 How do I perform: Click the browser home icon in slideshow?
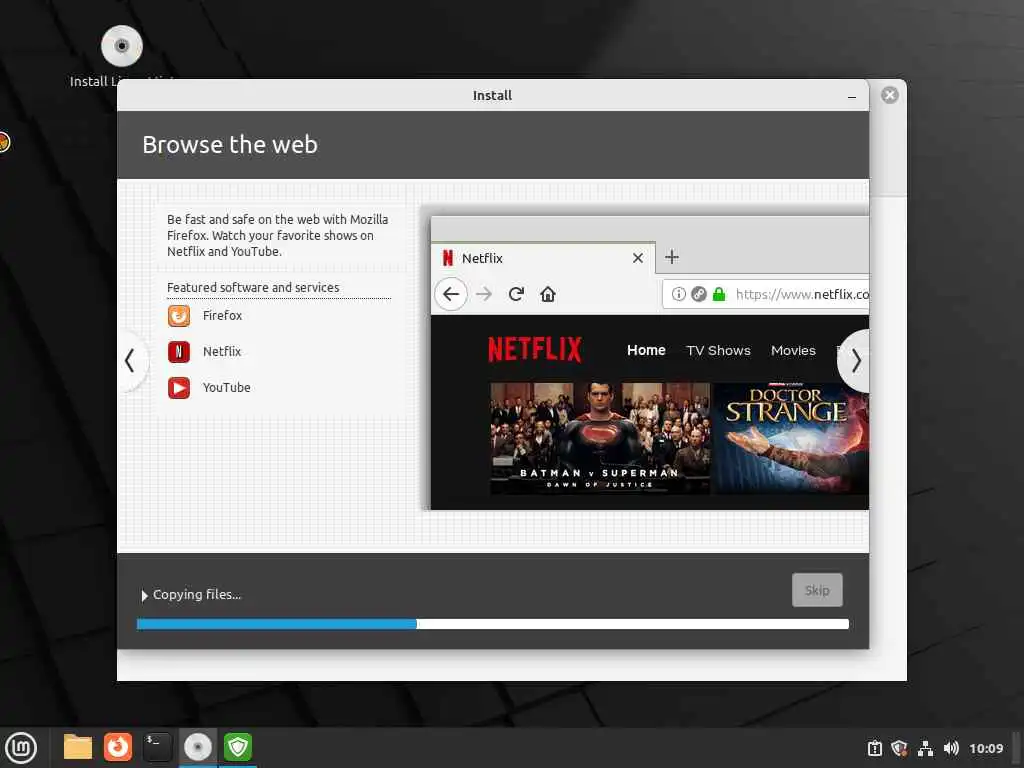548,294
